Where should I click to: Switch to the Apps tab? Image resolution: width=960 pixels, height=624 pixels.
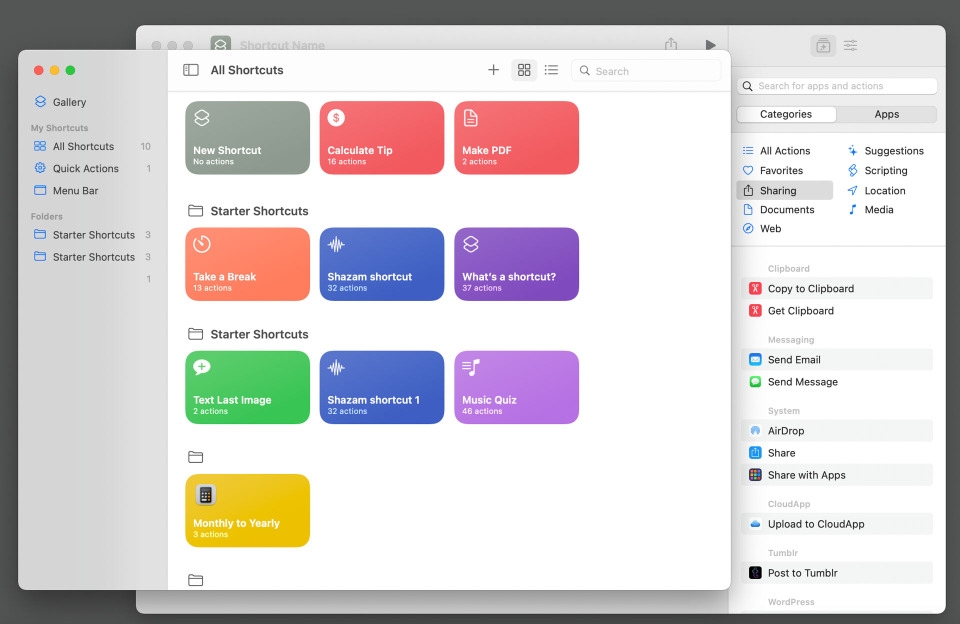(887, 115)
